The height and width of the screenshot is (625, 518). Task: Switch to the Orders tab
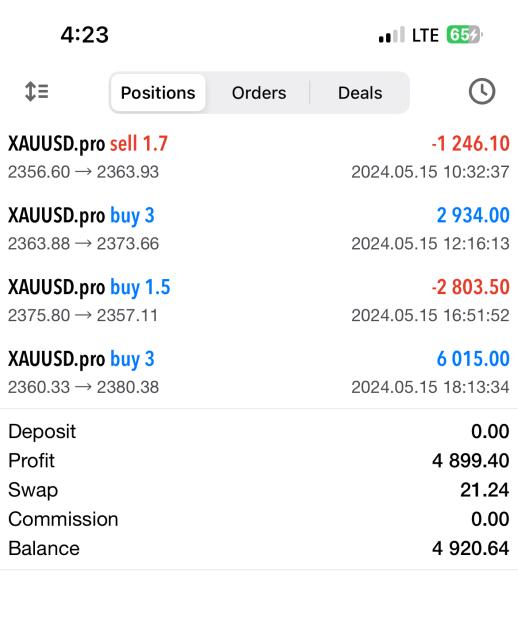coord(259,93)
